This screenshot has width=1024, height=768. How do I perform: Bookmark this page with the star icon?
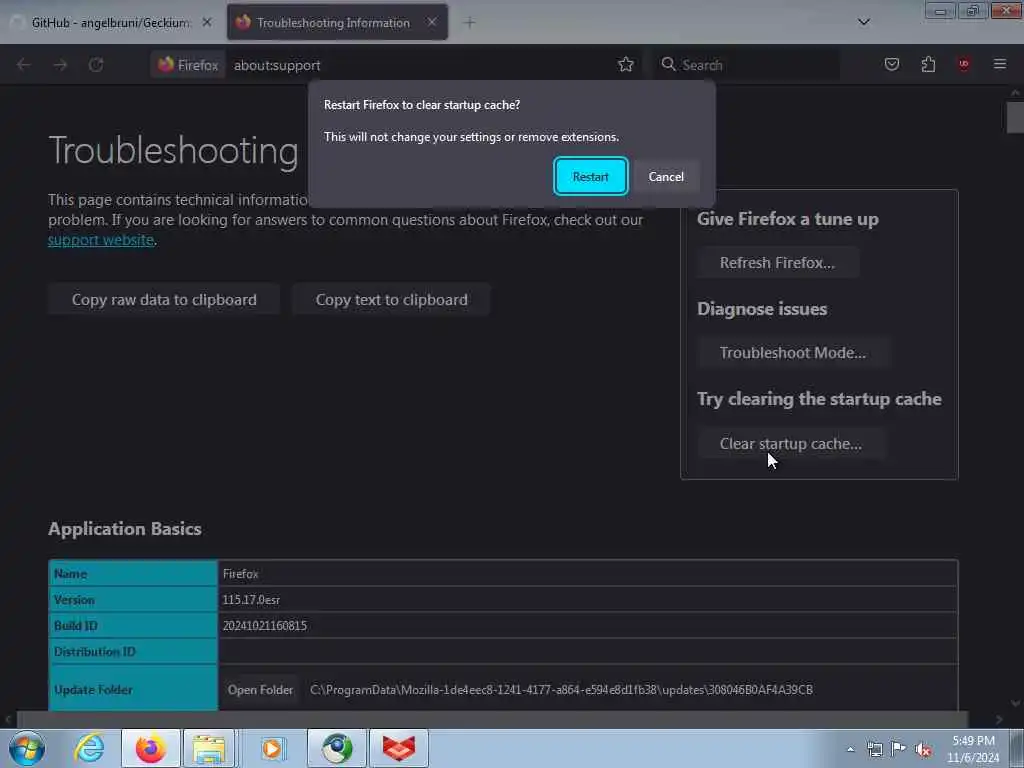[x=626, y=64]
